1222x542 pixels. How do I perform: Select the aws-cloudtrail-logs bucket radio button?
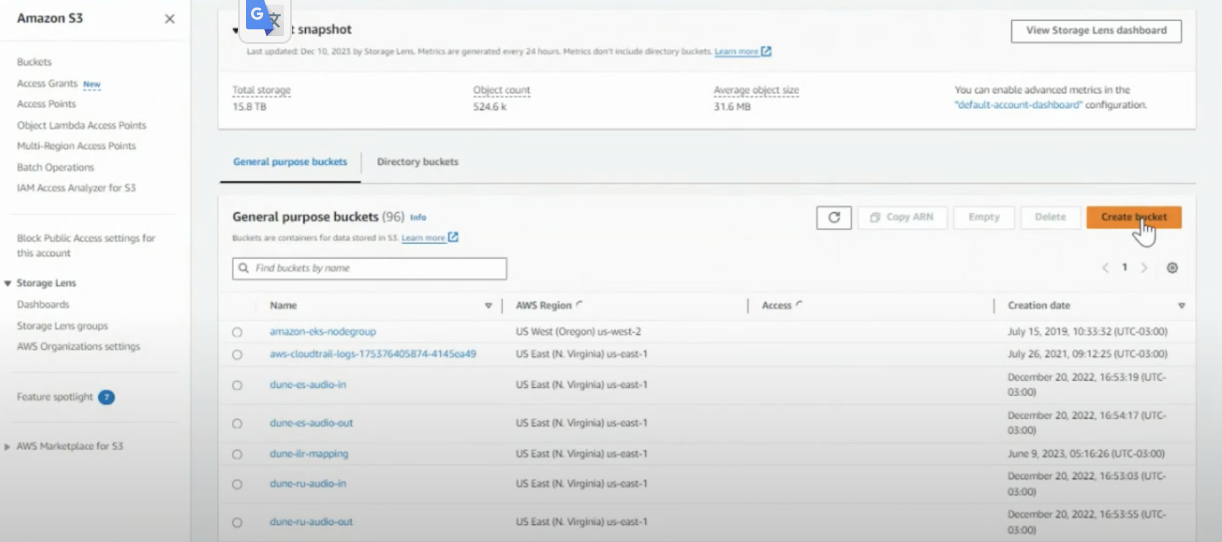coord(237,354)
